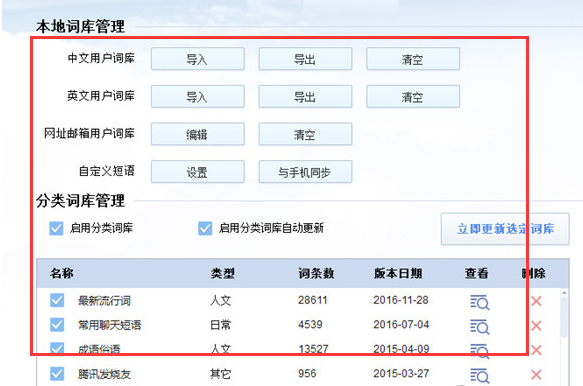Click 导入 for 英文用户词库
Viewport: 583px width, 386px height.
click(x=197, y=97)
